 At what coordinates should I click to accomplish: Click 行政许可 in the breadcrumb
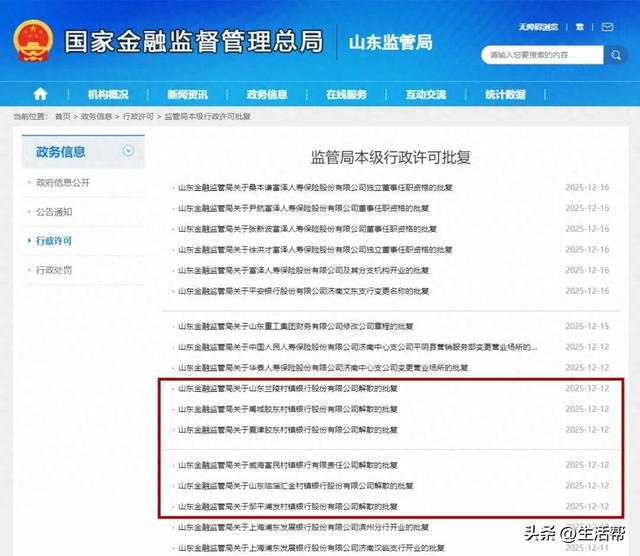coord(138,116)
